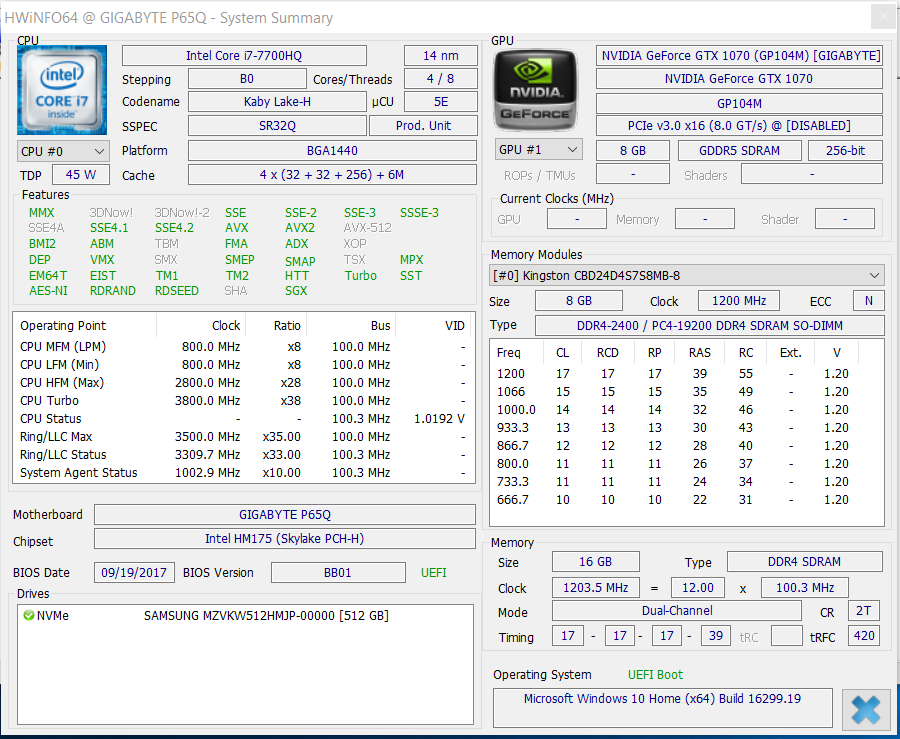Viewport: 900px width, 739px height.
Task: Click the green UEFI label near BIOS version
Action: click(433, 573)
